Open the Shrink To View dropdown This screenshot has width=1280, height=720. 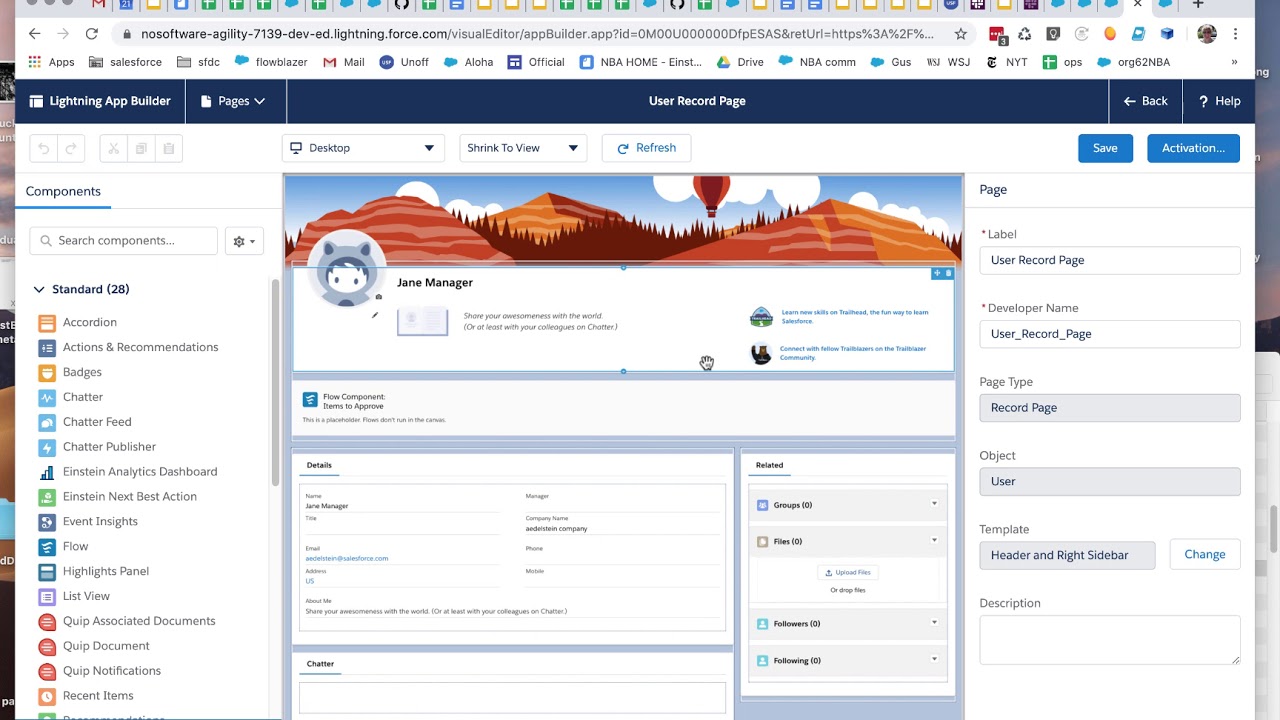click(x=523, y=148)
